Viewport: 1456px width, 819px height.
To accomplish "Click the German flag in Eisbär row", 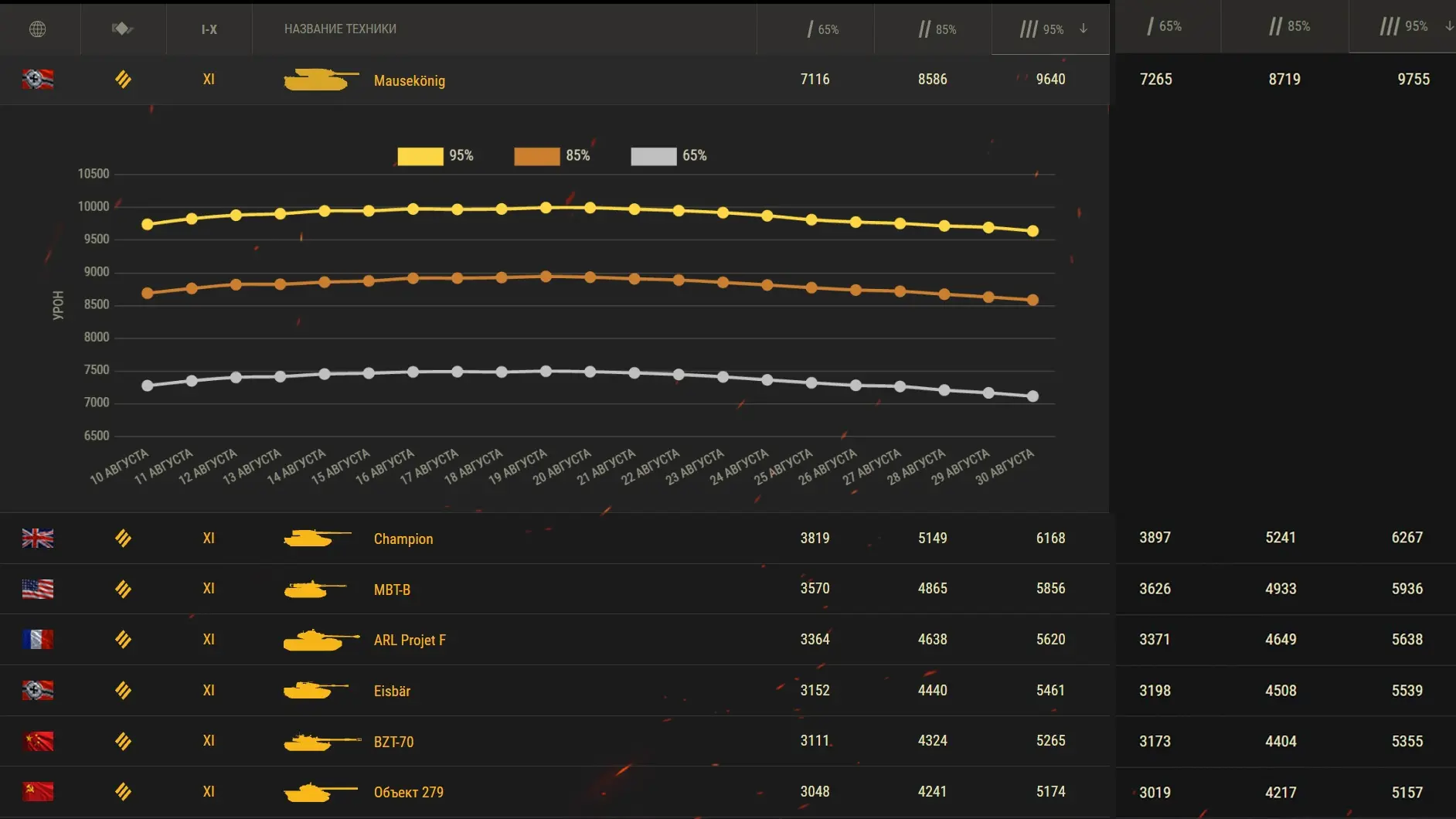I will 37,690.
